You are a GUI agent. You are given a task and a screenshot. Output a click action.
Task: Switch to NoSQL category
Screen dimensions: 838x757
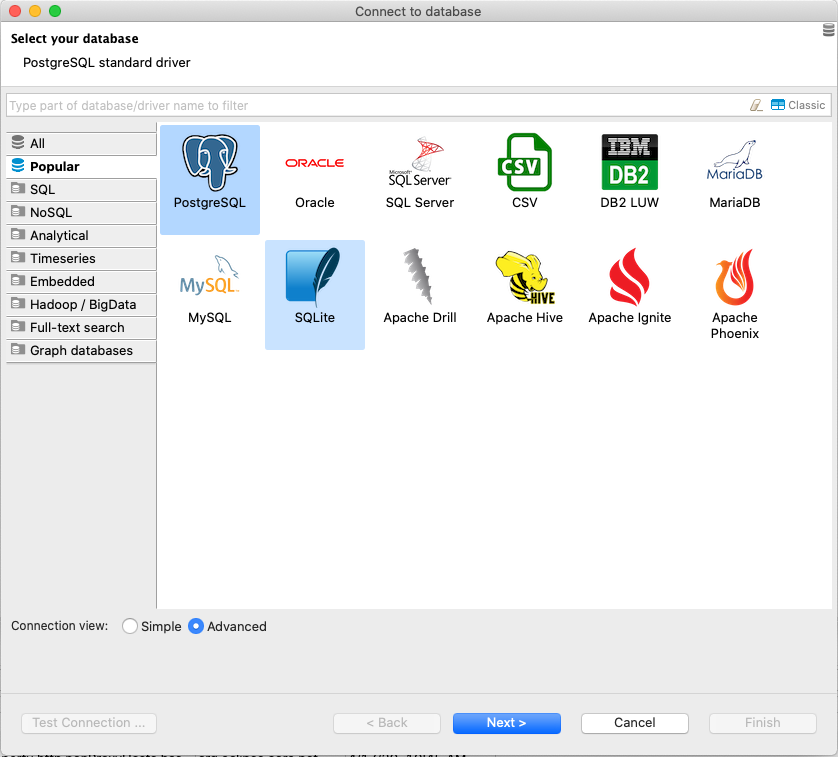[81, 212]
